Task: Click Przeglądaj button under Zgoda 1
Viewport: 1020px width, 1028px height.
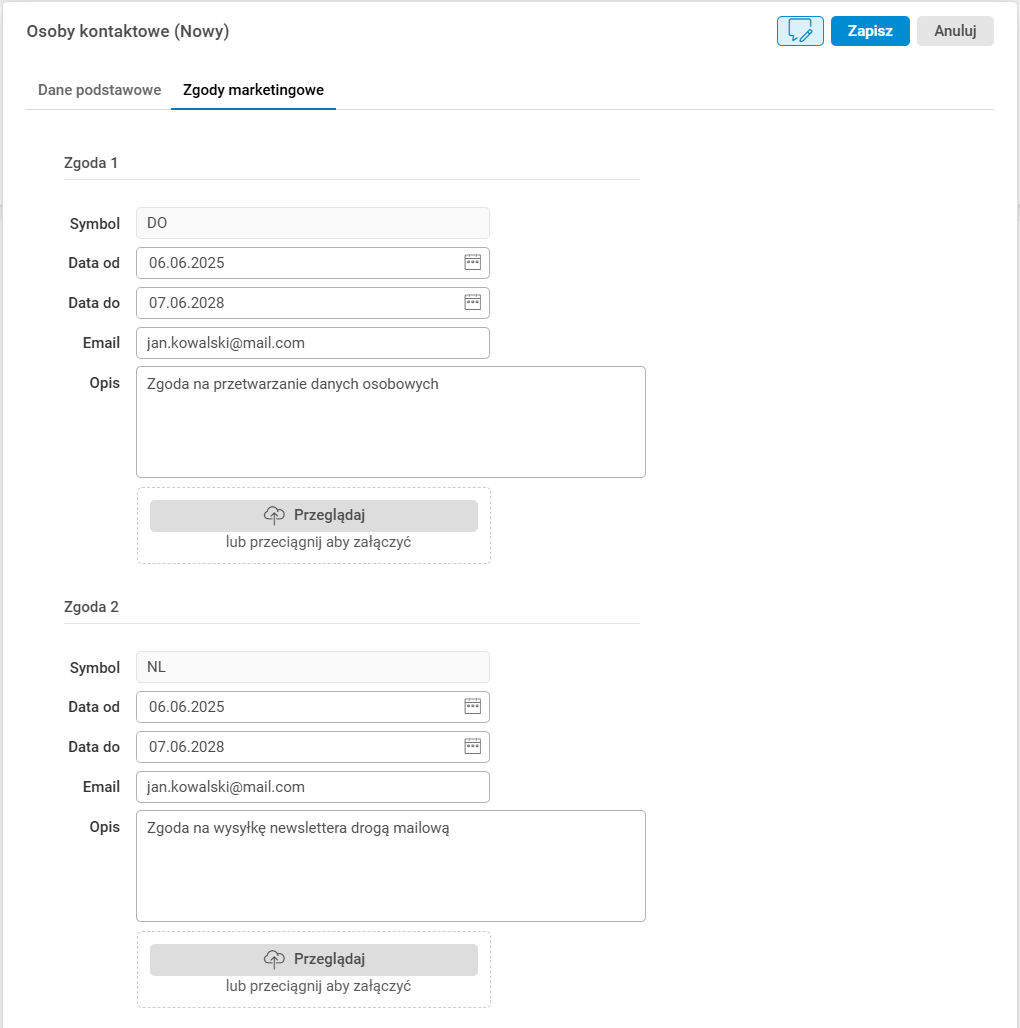Action: click(x=314, y=515)
